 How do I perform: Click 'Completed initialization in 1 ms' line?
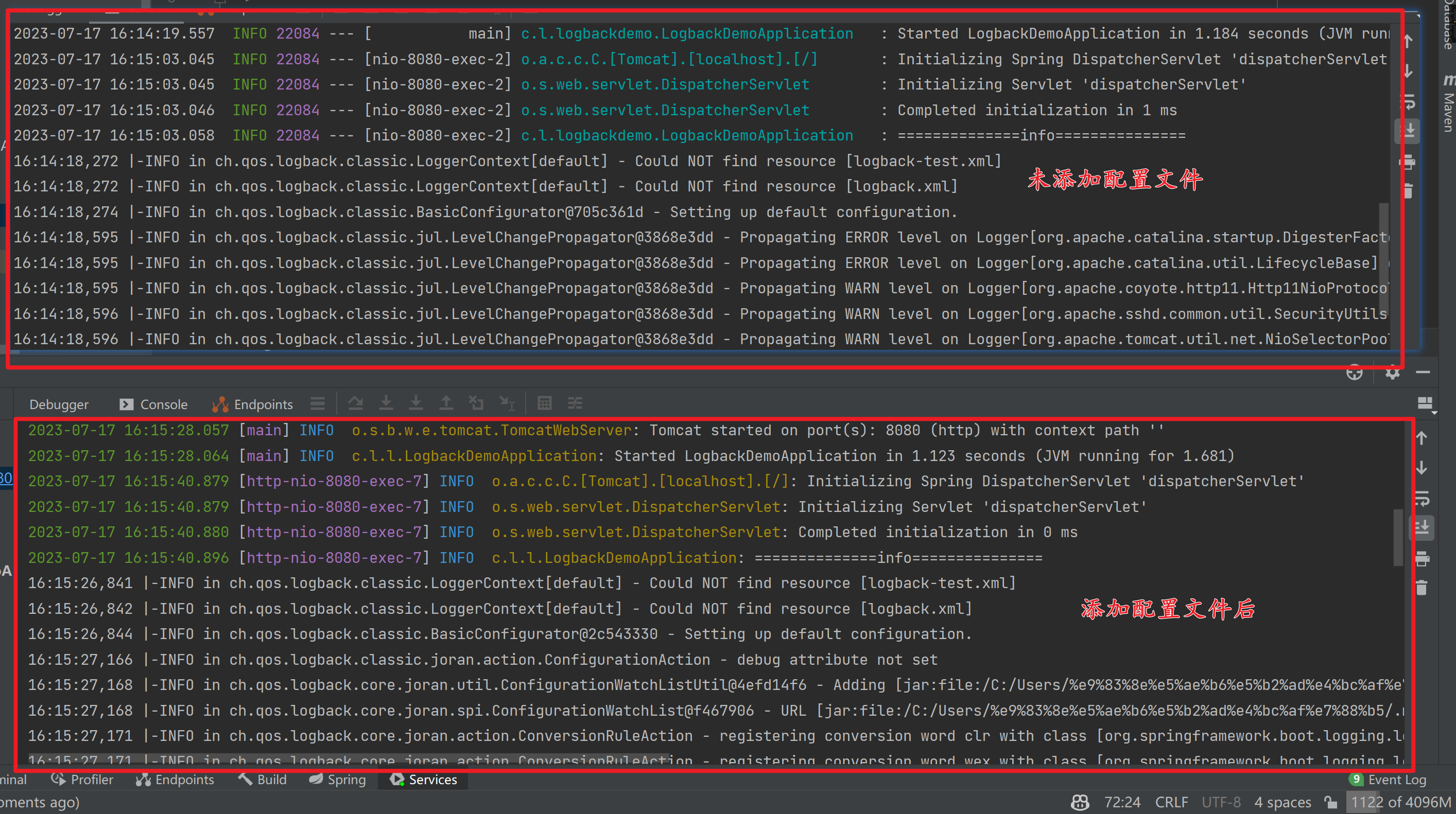(595, 110)
